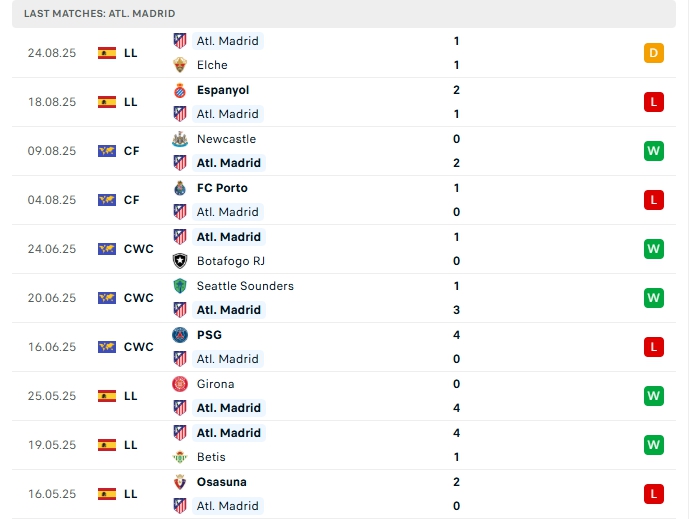Image resolution: width=689 pixels, height=519 pixels.
Task: Click the Loss badge for PSG match
Action: [654, 347]
